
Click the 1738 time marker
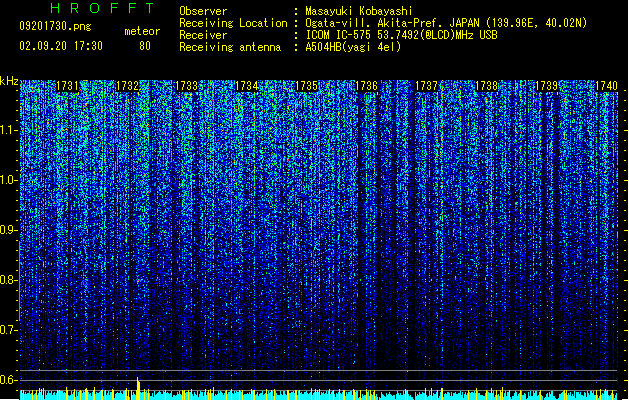(x=486, y=86)
